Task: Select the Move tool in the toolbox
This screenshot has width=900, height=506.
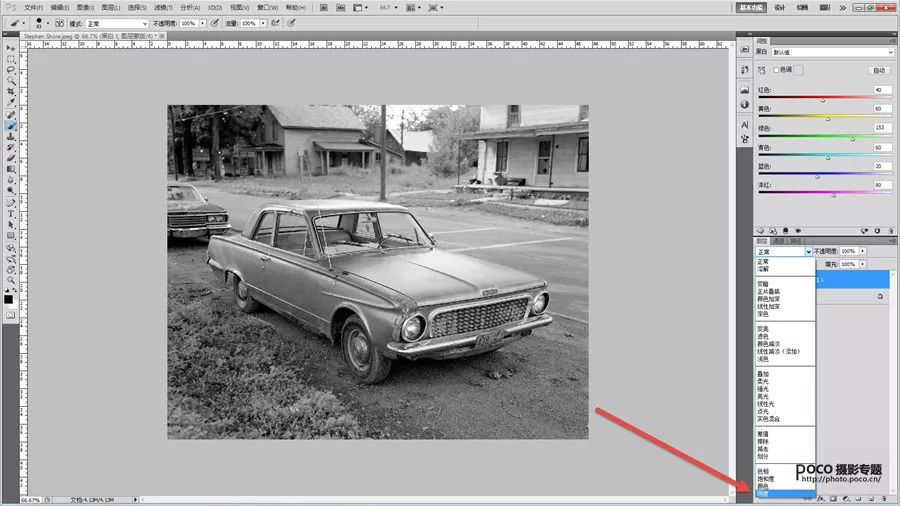Action: click(10, 48)
